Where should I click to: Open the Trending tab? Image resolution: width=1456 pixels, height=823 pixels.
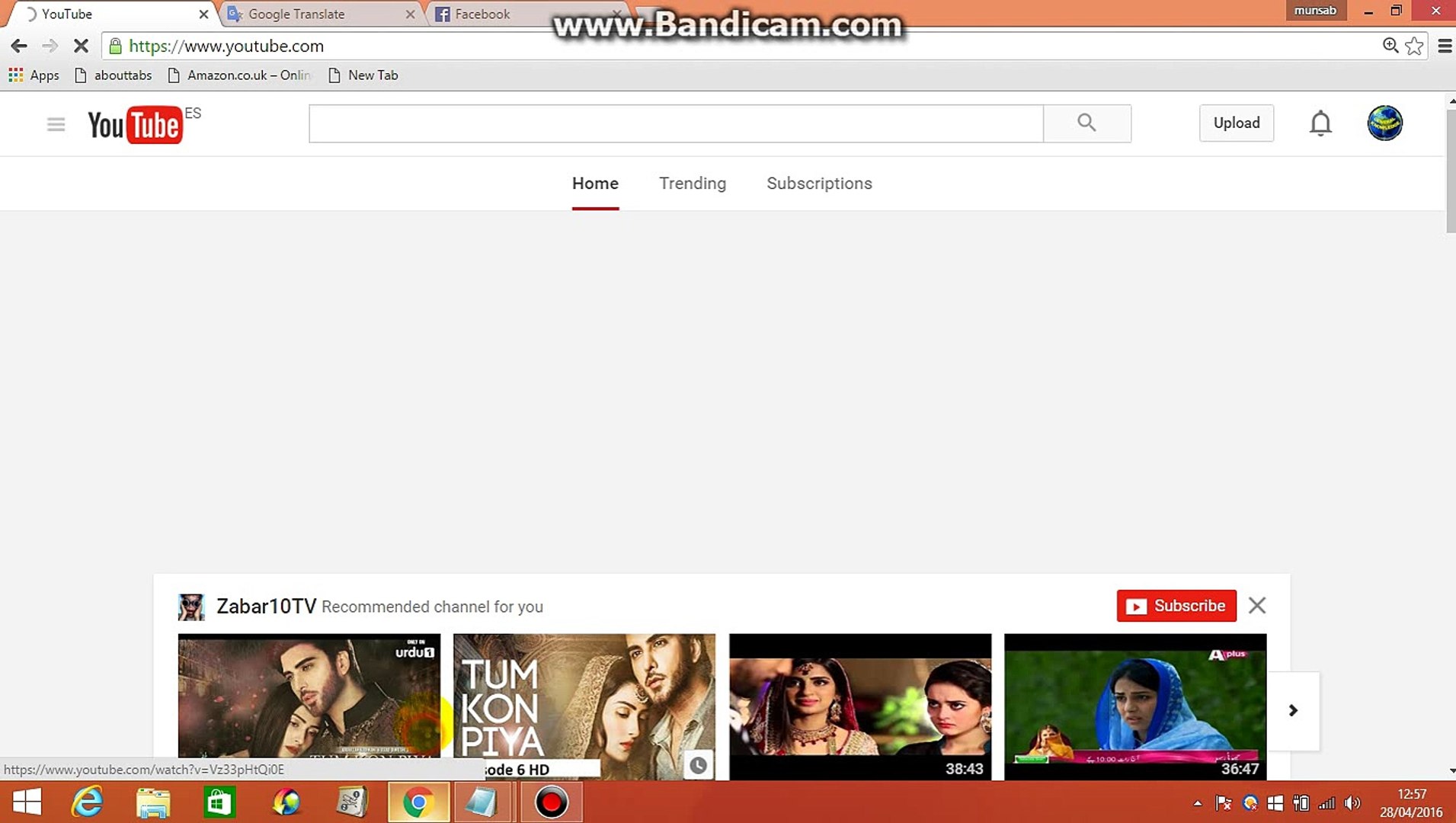coord(693,184)
